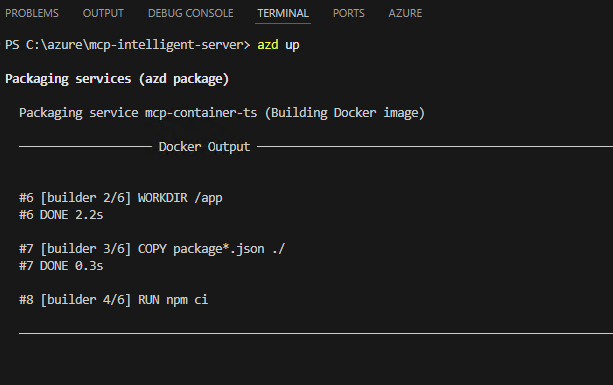Image resolution: width=613 pixels, height=385 pixels.
Task: Click the '#7 DONE 0.3s' line
Action: coord(61,266)
